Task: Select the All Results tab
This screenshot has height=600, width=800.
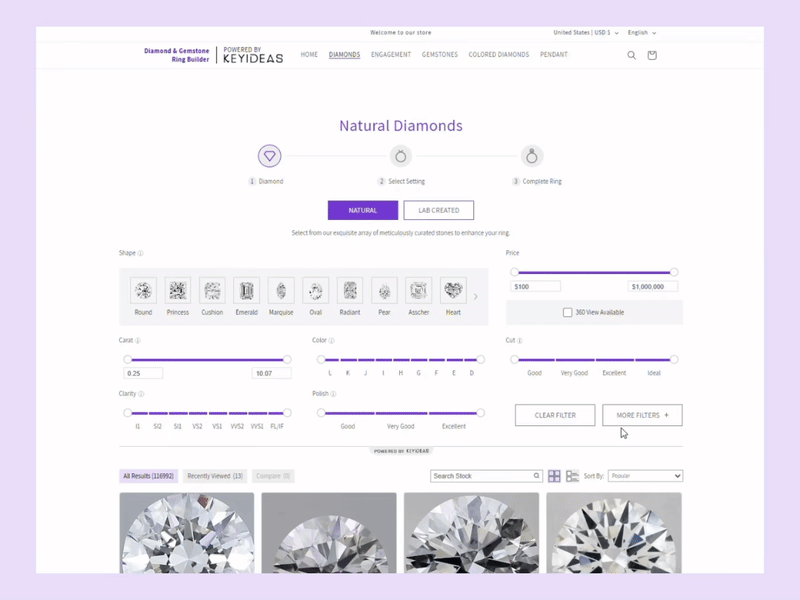Action: pyautogui.click(x=148, y=476)
